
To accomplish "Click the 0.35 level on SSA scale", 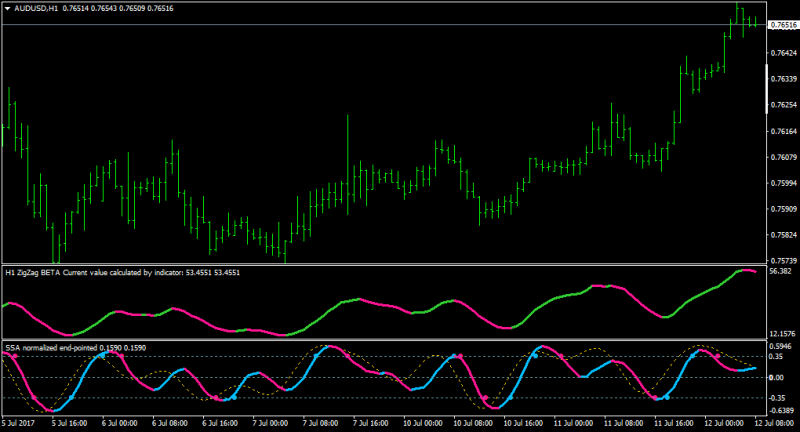I will [x=777, y=357].
